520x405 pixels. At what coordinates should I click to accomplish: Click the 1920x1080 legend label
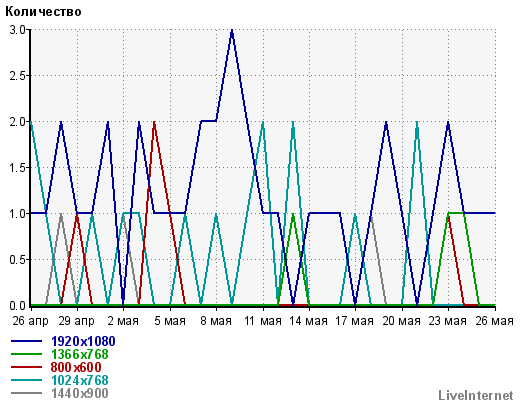point(83,341)
